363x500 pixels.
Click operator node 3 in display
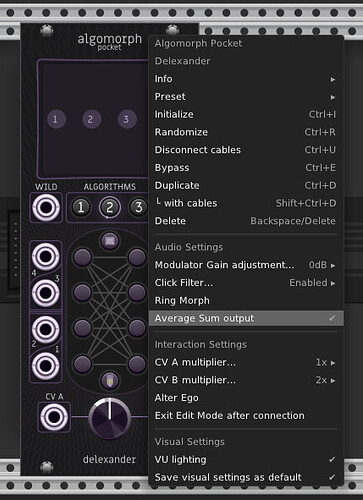127,119
